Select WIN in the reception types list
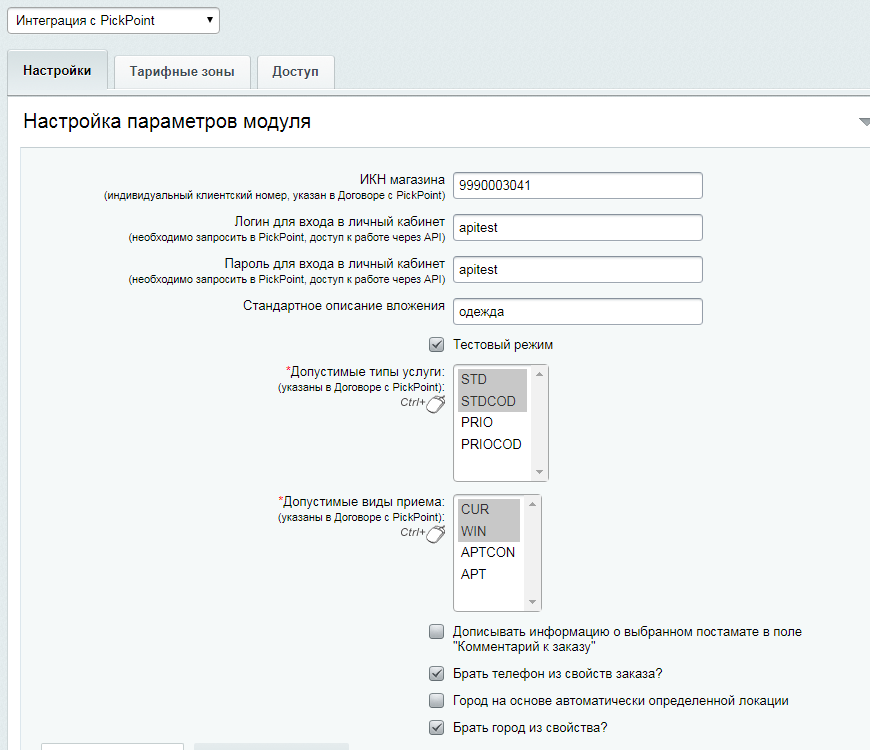 pos(489,531)
